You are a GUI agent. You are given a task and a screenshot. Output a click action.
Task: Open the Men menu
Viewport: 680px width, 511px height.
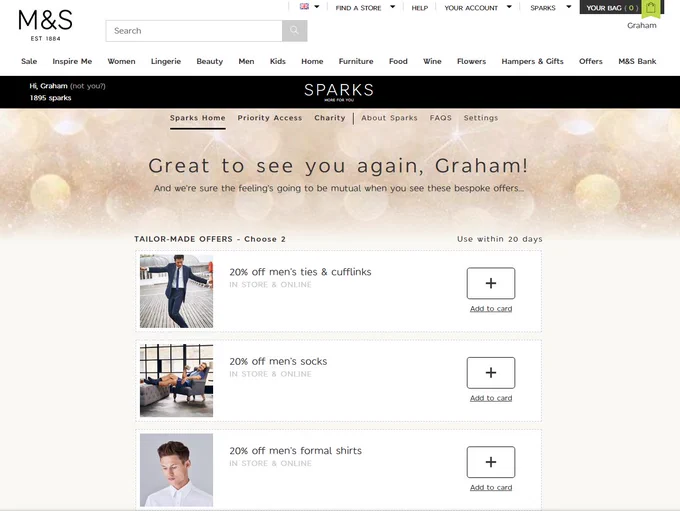(x=246, y=61)
